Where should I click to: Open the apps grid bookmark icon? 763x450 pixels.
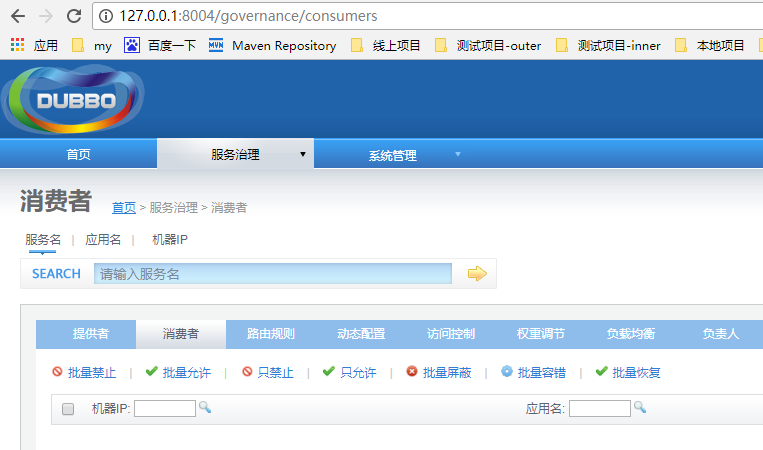(18, 45)
